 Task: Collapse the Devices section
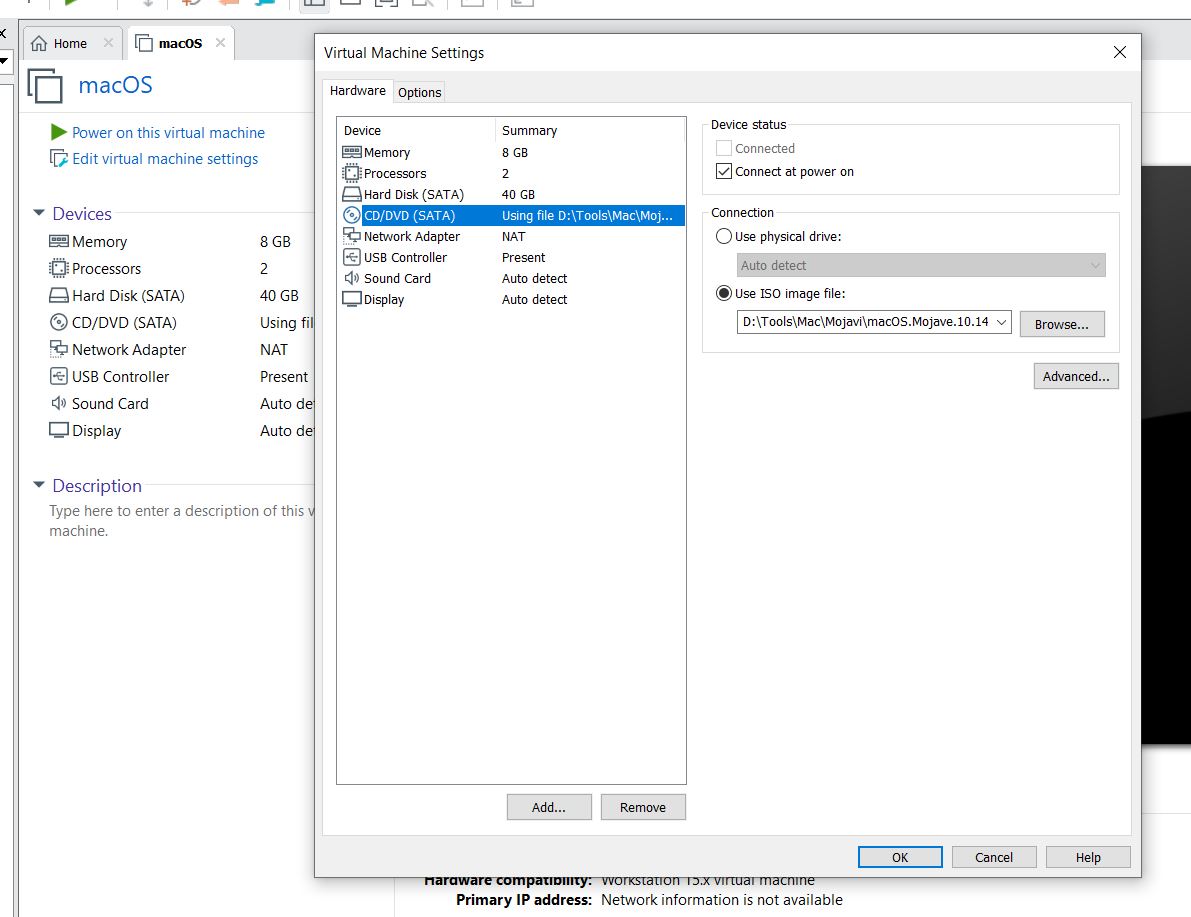coord(39,213)
